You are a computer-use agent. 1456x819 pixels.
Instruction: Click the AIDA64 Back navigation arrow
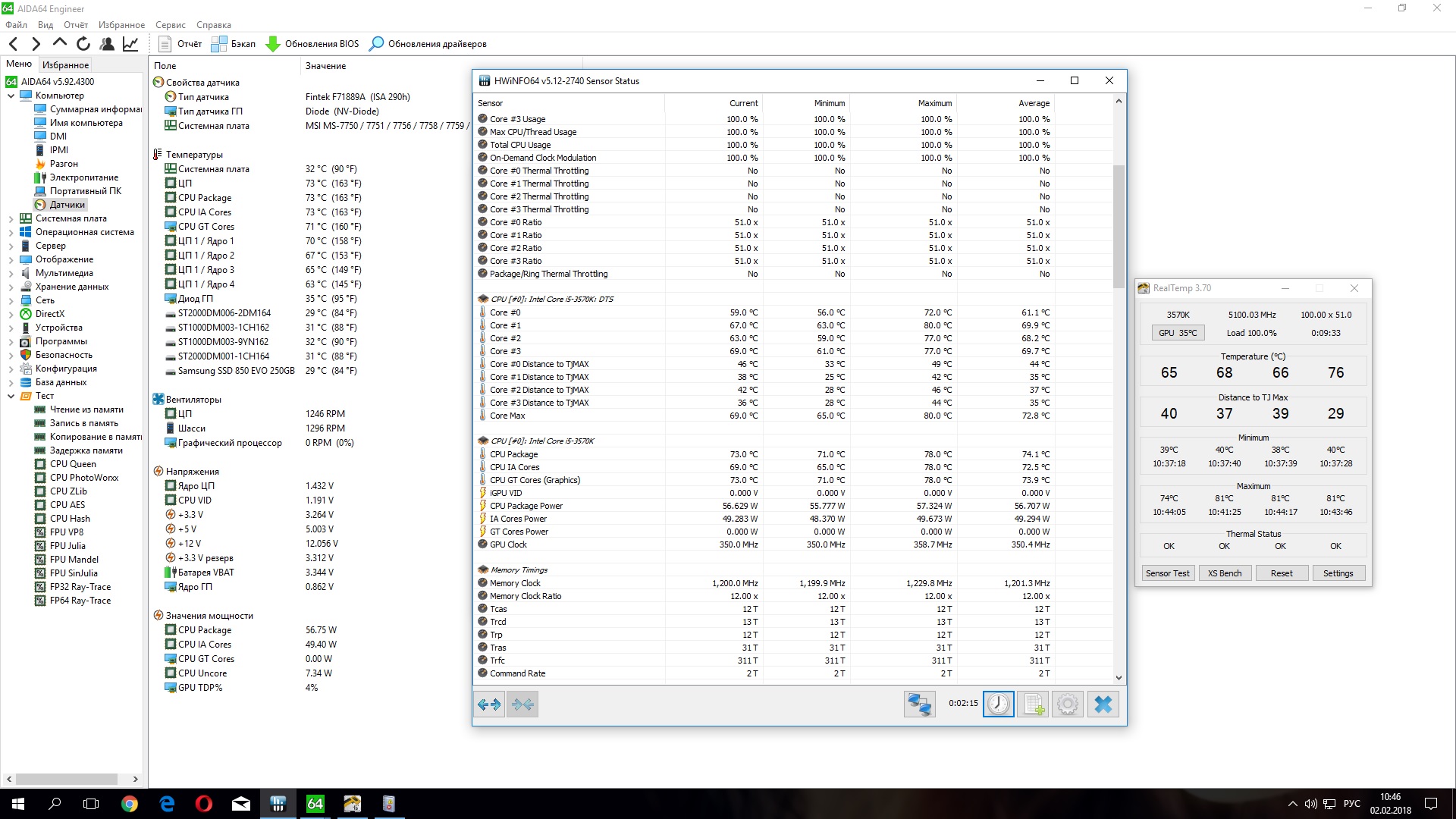click(x=14, y=44)
